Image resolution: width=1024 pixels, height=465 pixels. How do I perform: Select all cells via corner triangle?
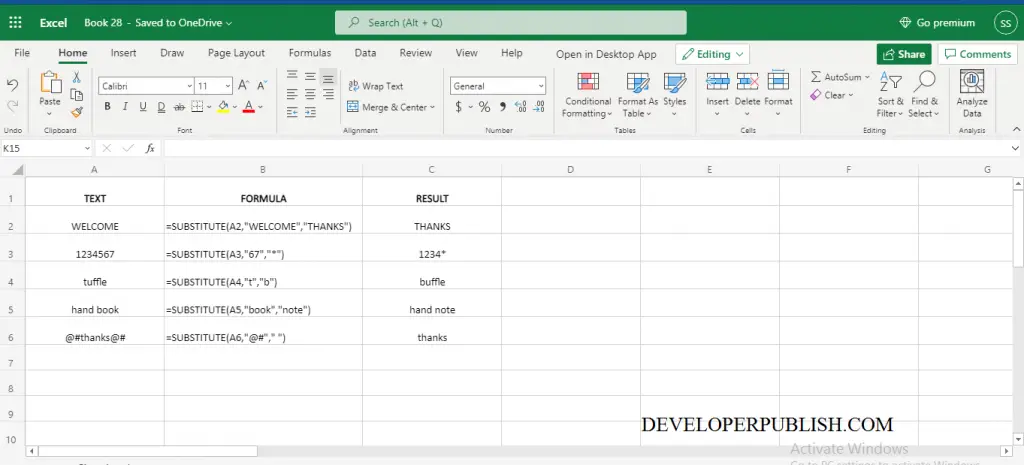(x=18, y=170)
